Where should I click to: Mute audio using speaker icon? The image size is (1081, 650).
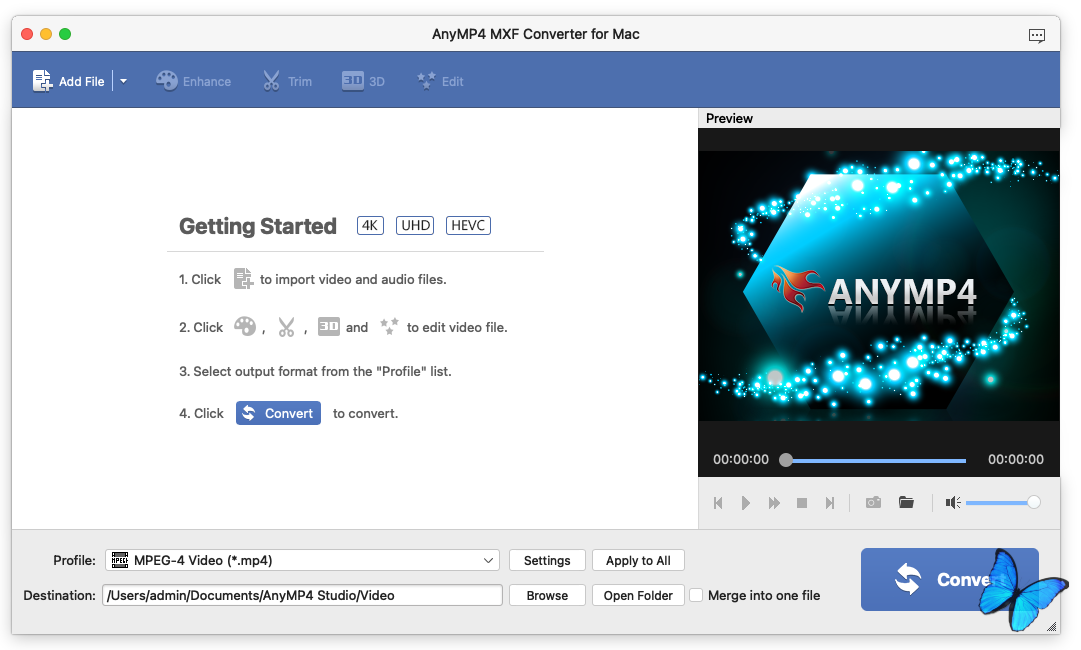(953, 503)
